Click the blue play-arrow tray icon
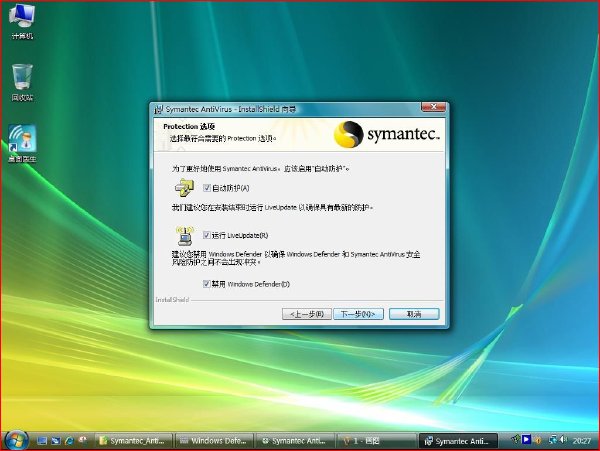600x451 pixels. tap(527, 440)
